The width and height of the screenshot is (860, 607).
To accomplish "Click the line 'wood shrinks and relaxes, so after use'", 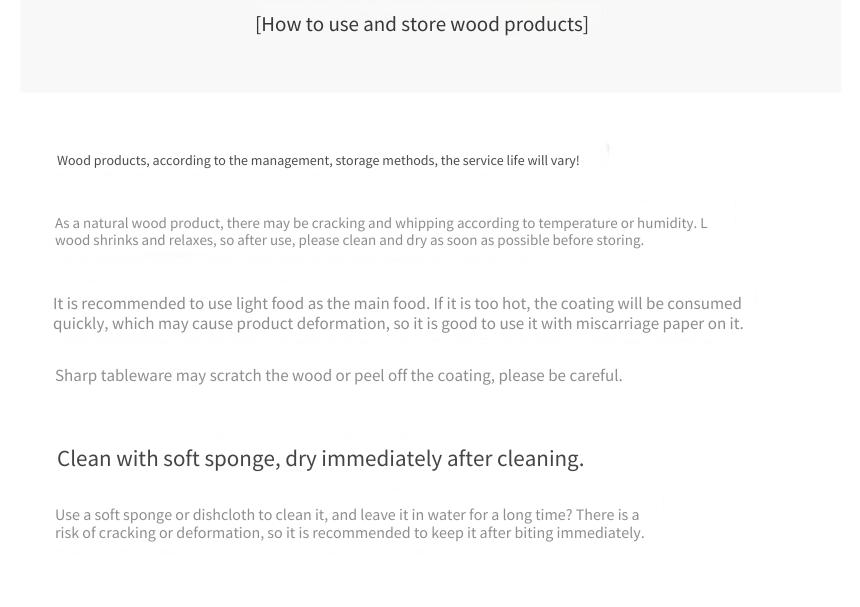I will point(349,241).
